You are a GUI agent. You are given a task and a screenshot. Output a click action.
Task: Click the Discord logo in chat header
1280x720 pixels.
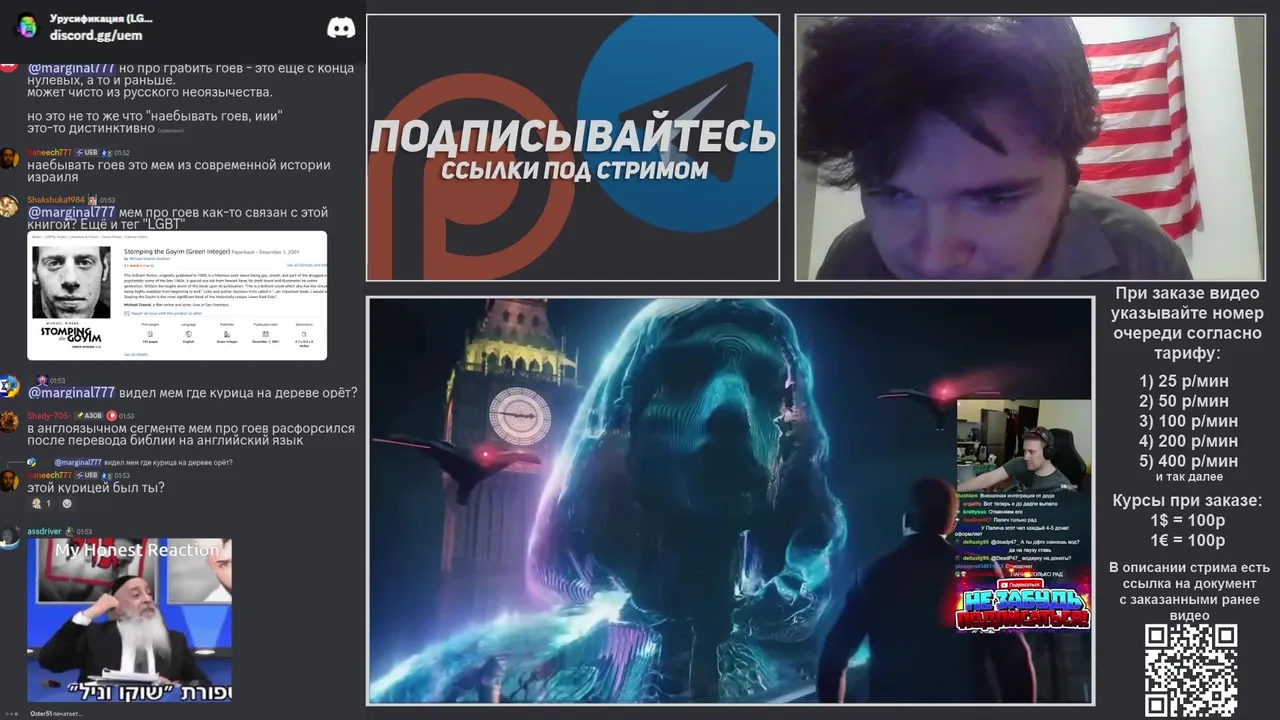[341, 27]
